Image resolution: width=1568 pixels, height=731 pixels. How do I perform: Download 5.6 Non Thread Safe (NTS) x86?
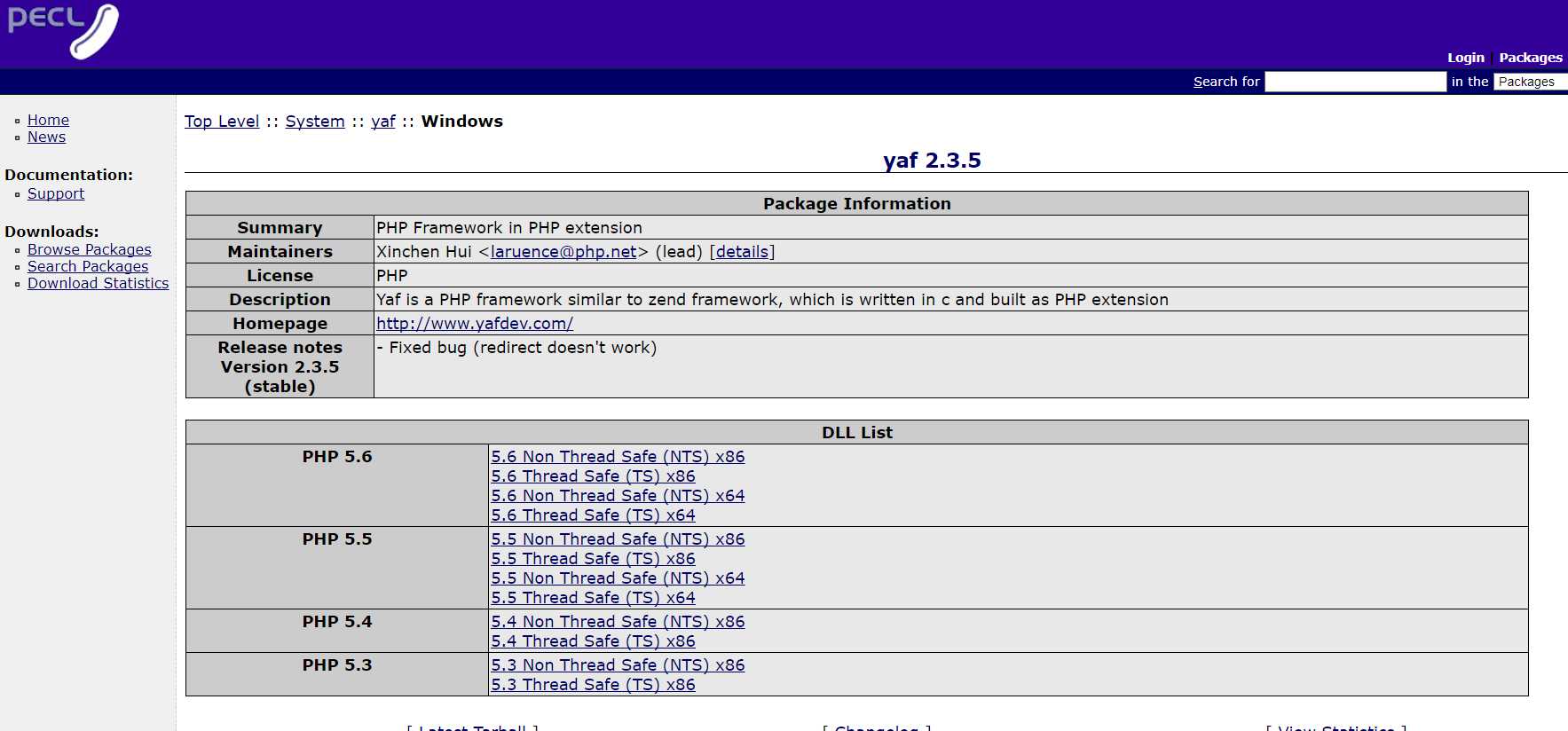click(x=618, y=457)
